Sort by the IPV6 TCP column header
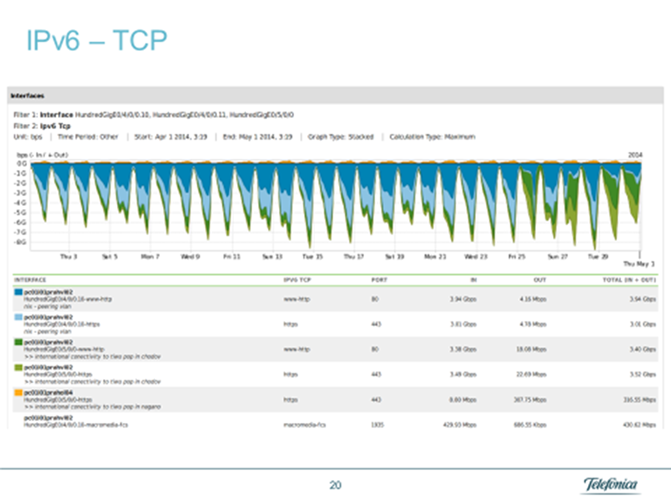 coord(298,279)
